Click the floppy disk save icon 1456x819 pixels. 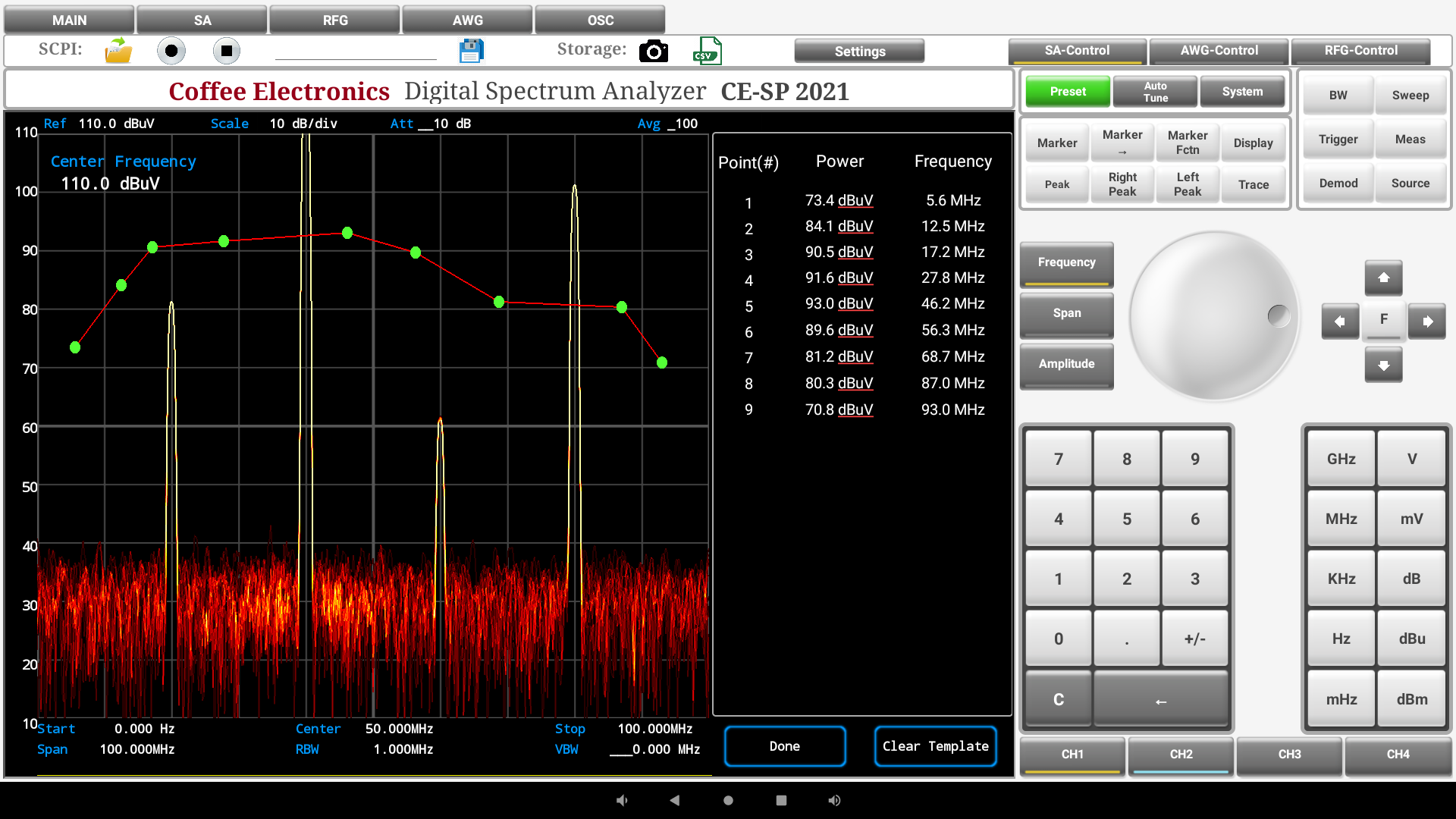[x=471, y=51]
